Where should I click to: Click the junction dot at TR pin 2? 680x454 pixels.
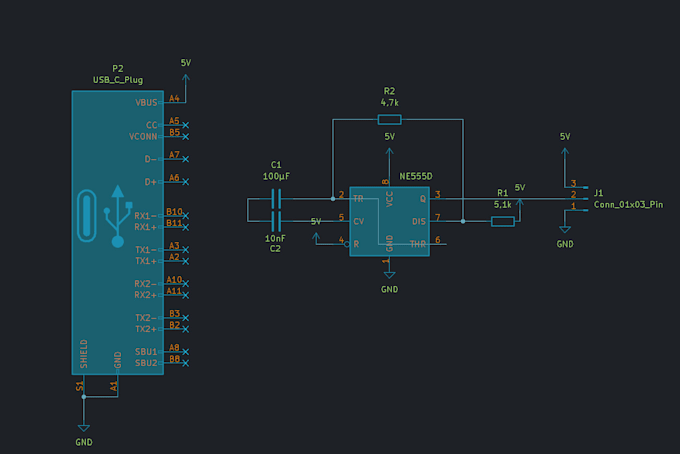click(333, 199)
